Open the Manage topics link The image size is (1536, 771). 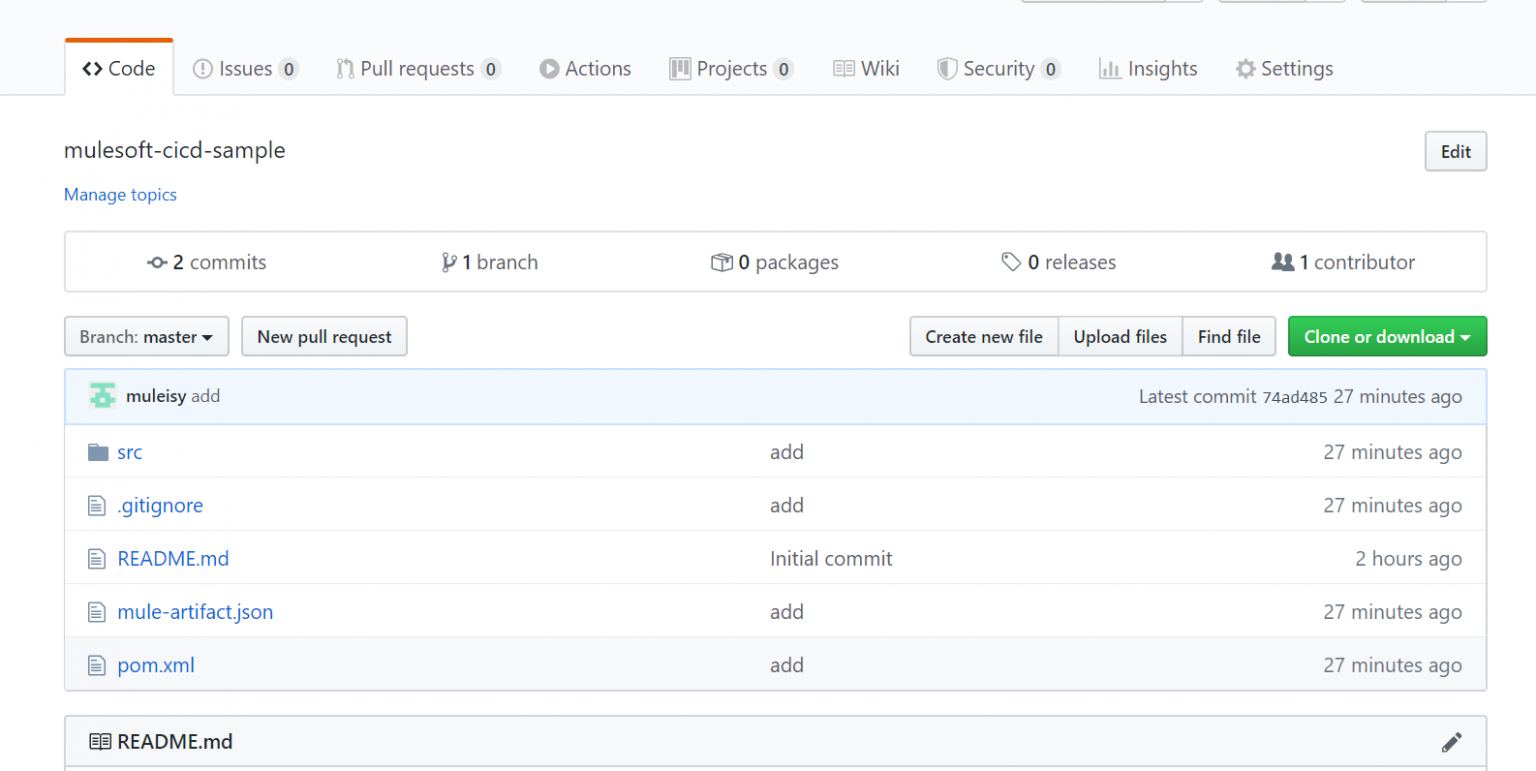click(120, 194)
